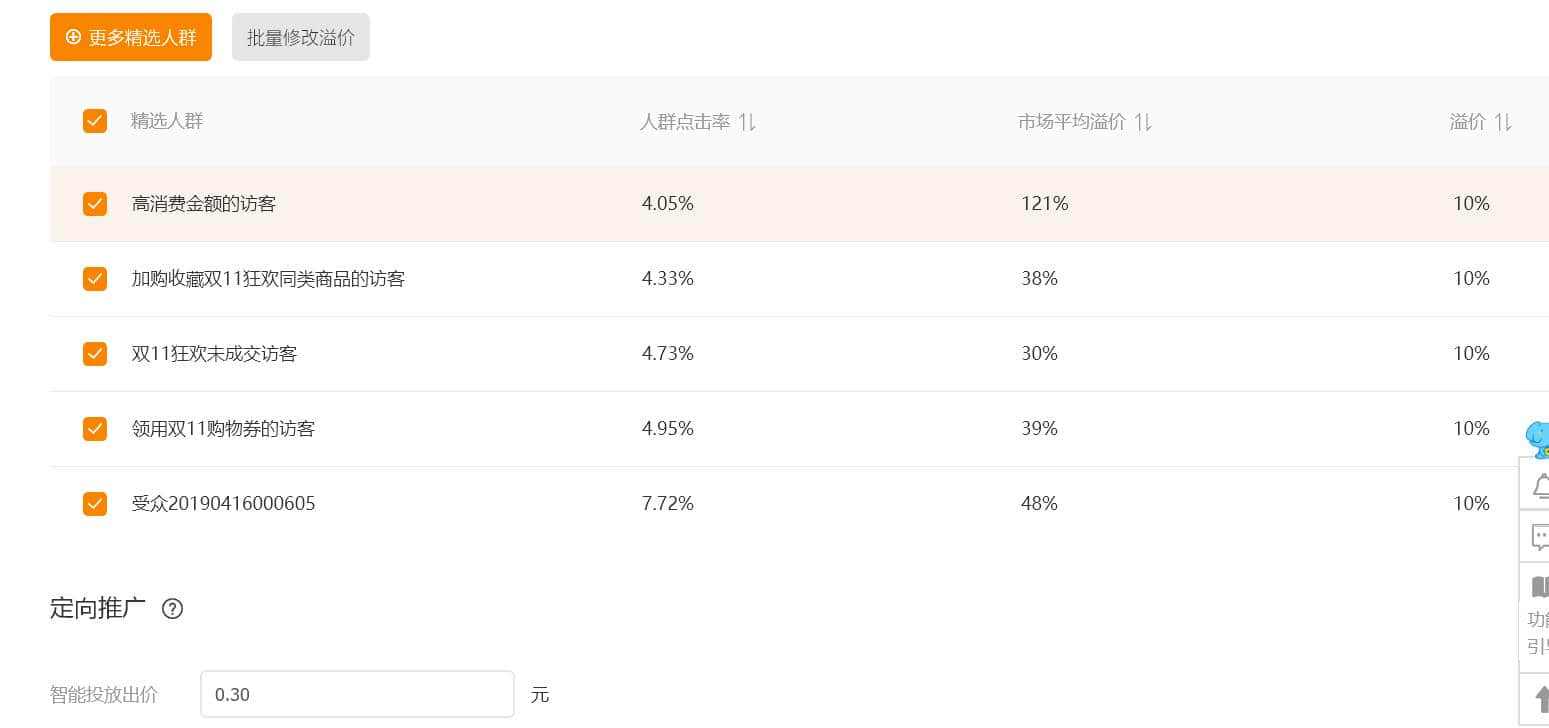Uncheck the 高消费金额的访客 checkbox
The image size is (1549, 728).
click(x=95, y=204)
